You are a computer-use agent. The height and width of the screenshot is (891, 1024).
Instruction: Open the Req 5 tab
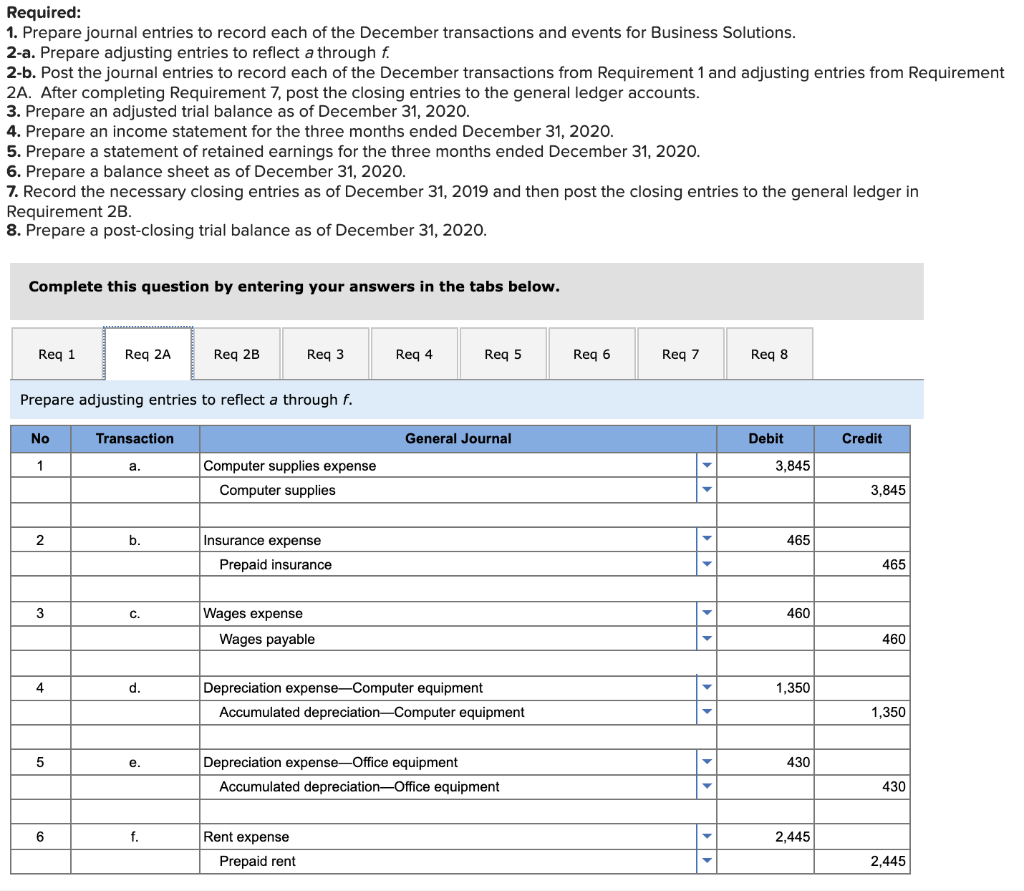(x=503, y=353)
